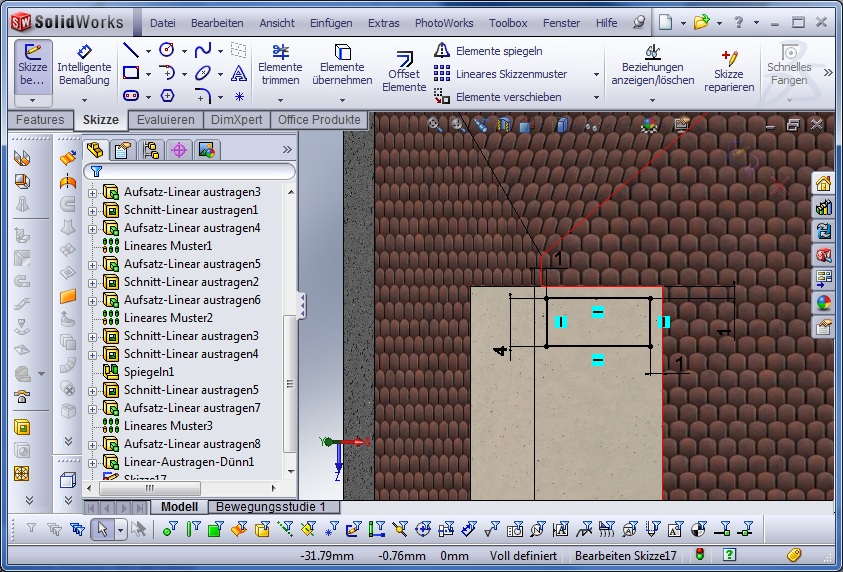Image resolution: width=843 pixels, height=572 pixels.
Task: Expand the Aufsatz-Linear austragen3 feature
Action: tap(93, 192)
